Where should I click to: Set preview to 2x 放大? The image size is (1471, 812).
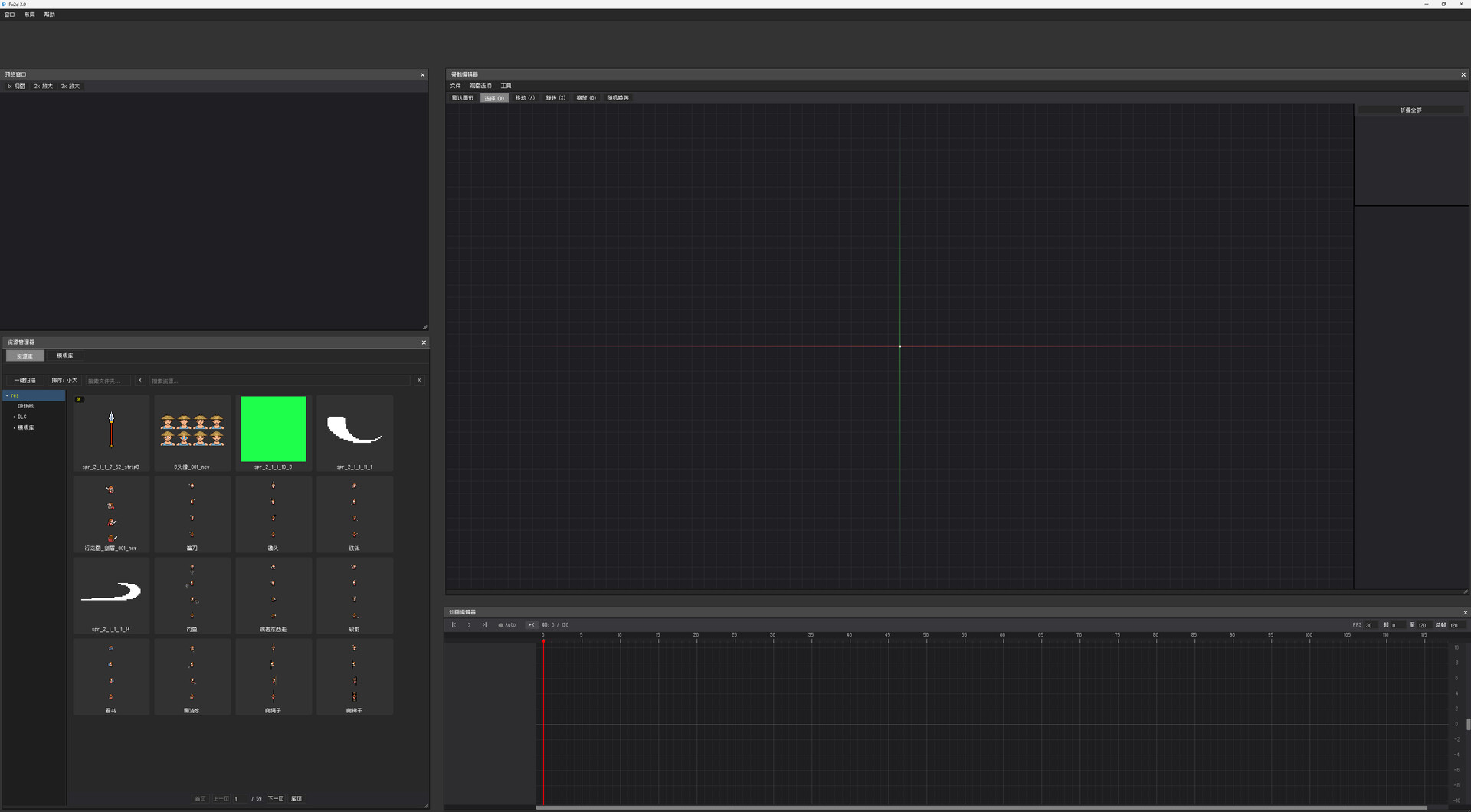[x=44, y=87]
